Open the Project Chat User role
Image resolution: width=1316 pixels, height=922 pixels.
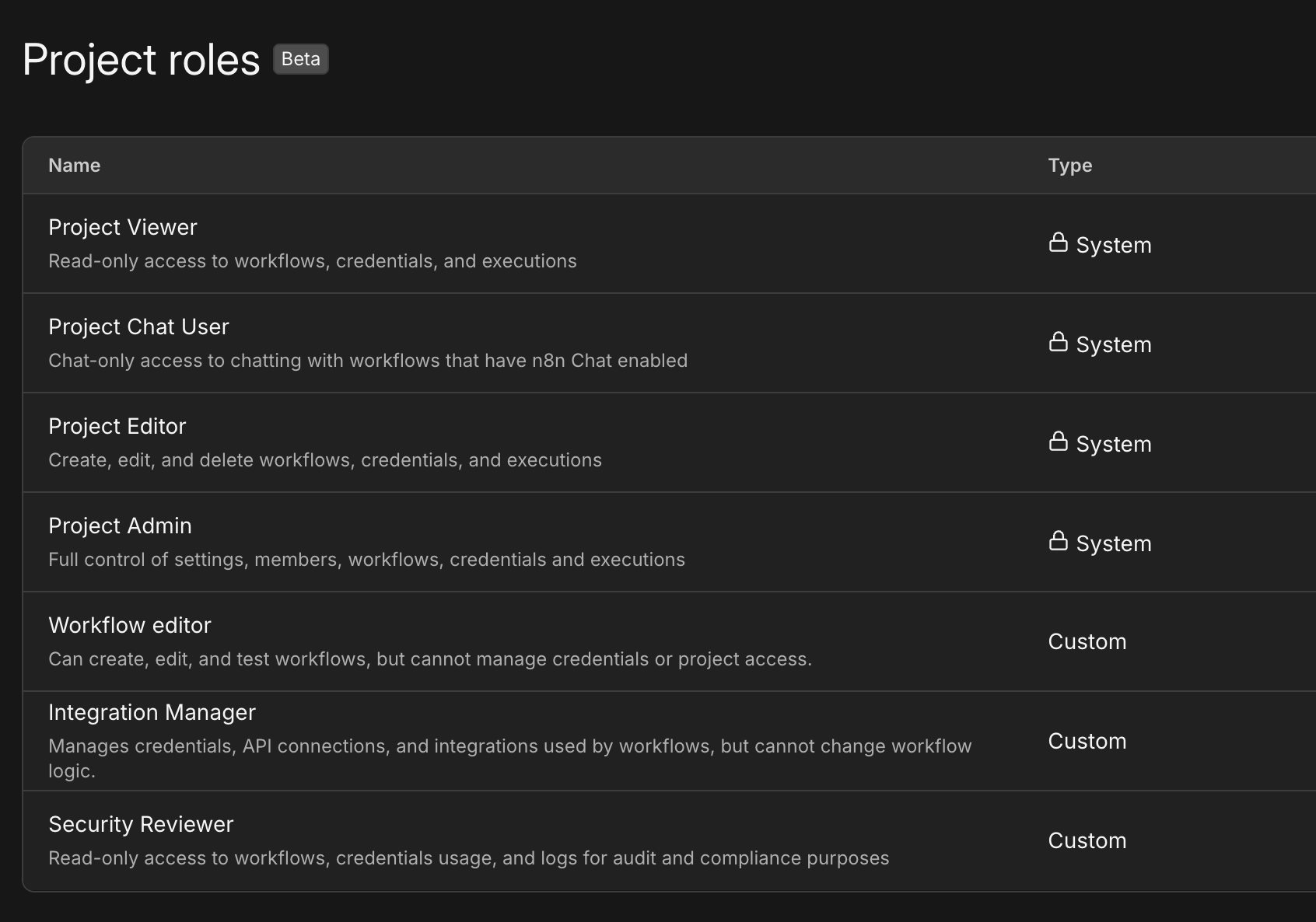point(138,327)
